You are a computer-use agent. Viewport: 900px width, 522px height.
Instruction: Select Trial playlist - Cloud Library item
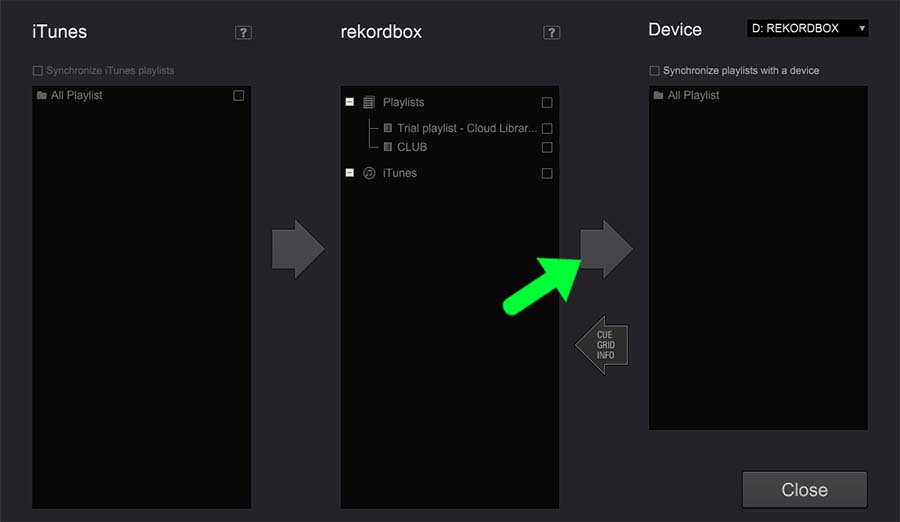click(467, 128)
